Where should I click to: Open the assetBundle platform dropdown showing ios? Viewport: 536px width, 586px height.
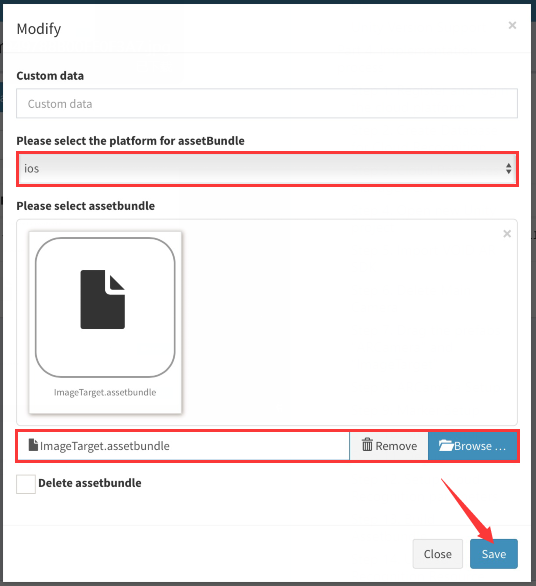(x=267, y=169)
